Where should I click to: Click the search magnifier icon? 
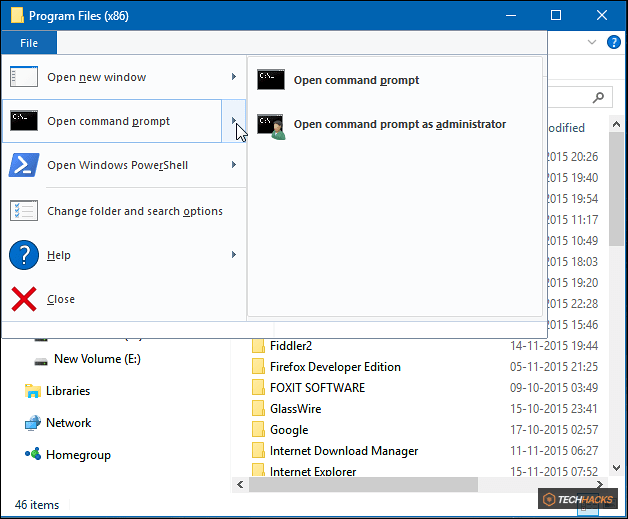tap(598, 97)
